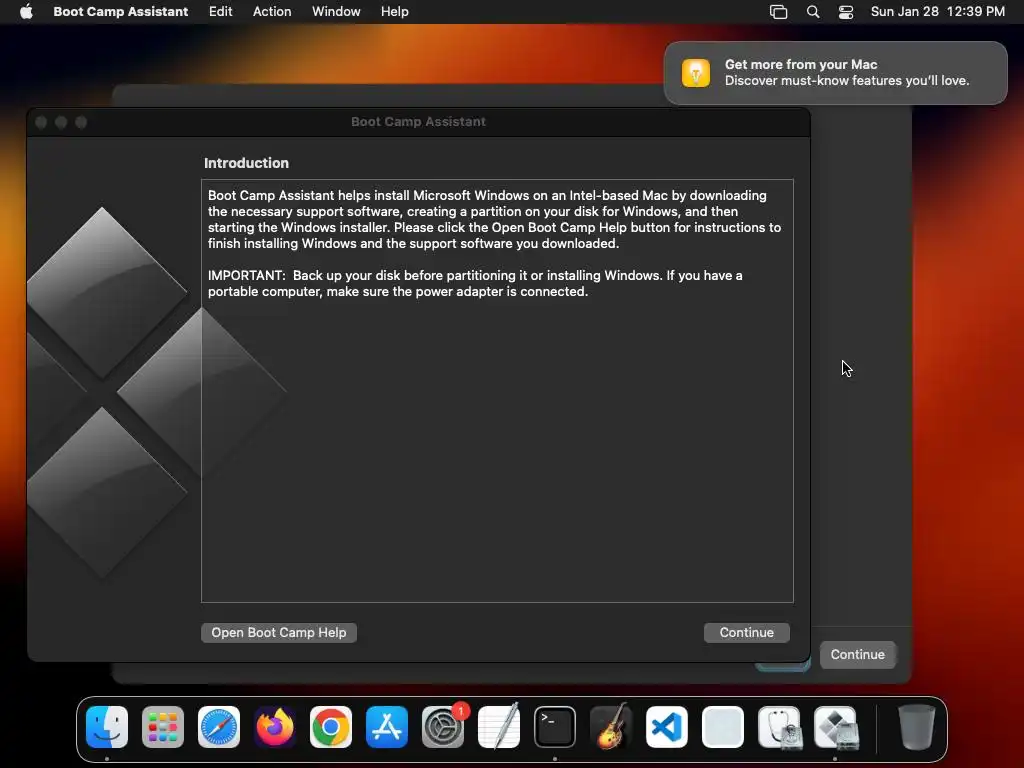Screen dimensions: 1024x768
Task: Click Continue in the background window
Action: 857,654
